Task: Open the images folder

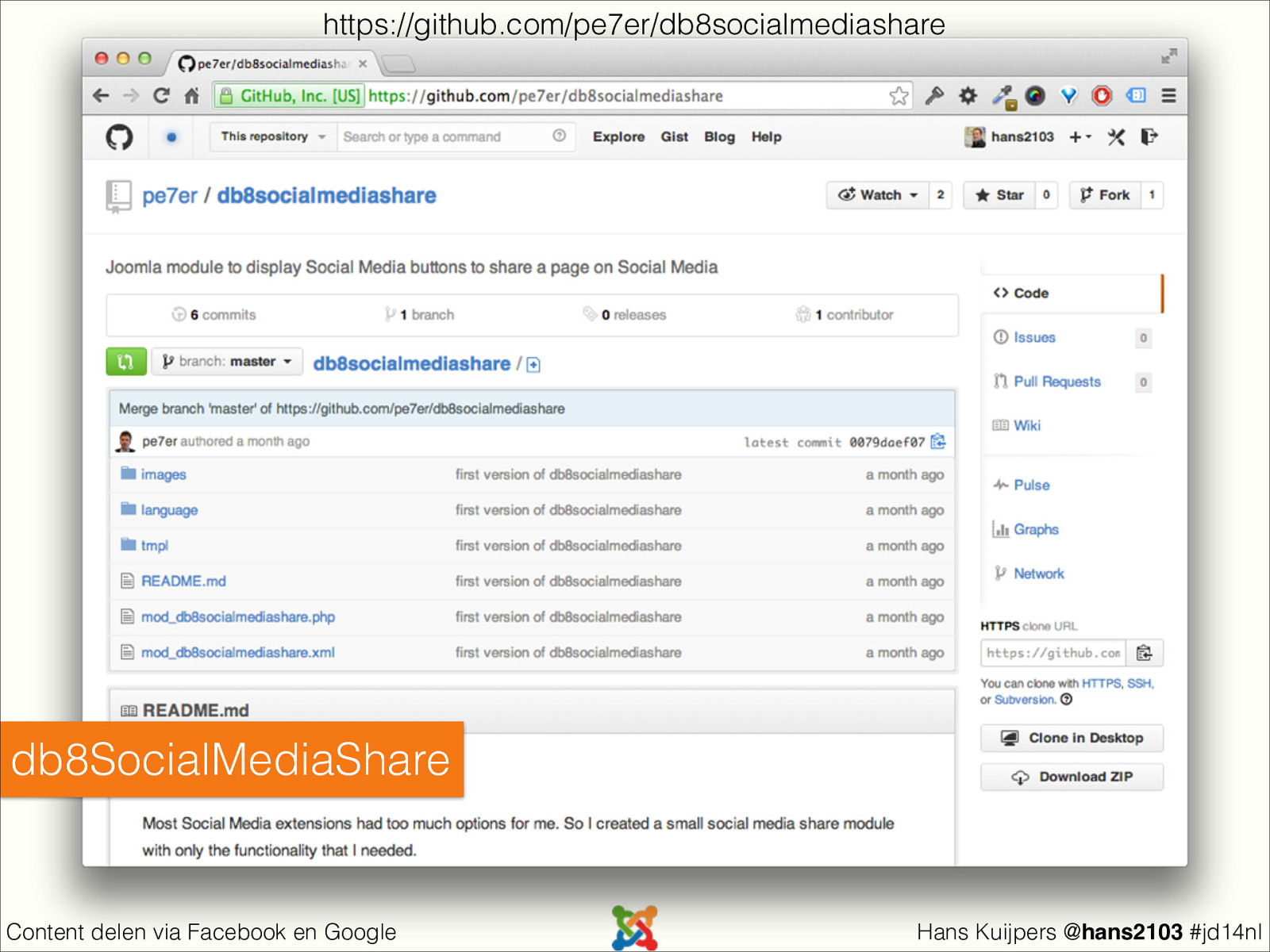Action: coord(164,474)
